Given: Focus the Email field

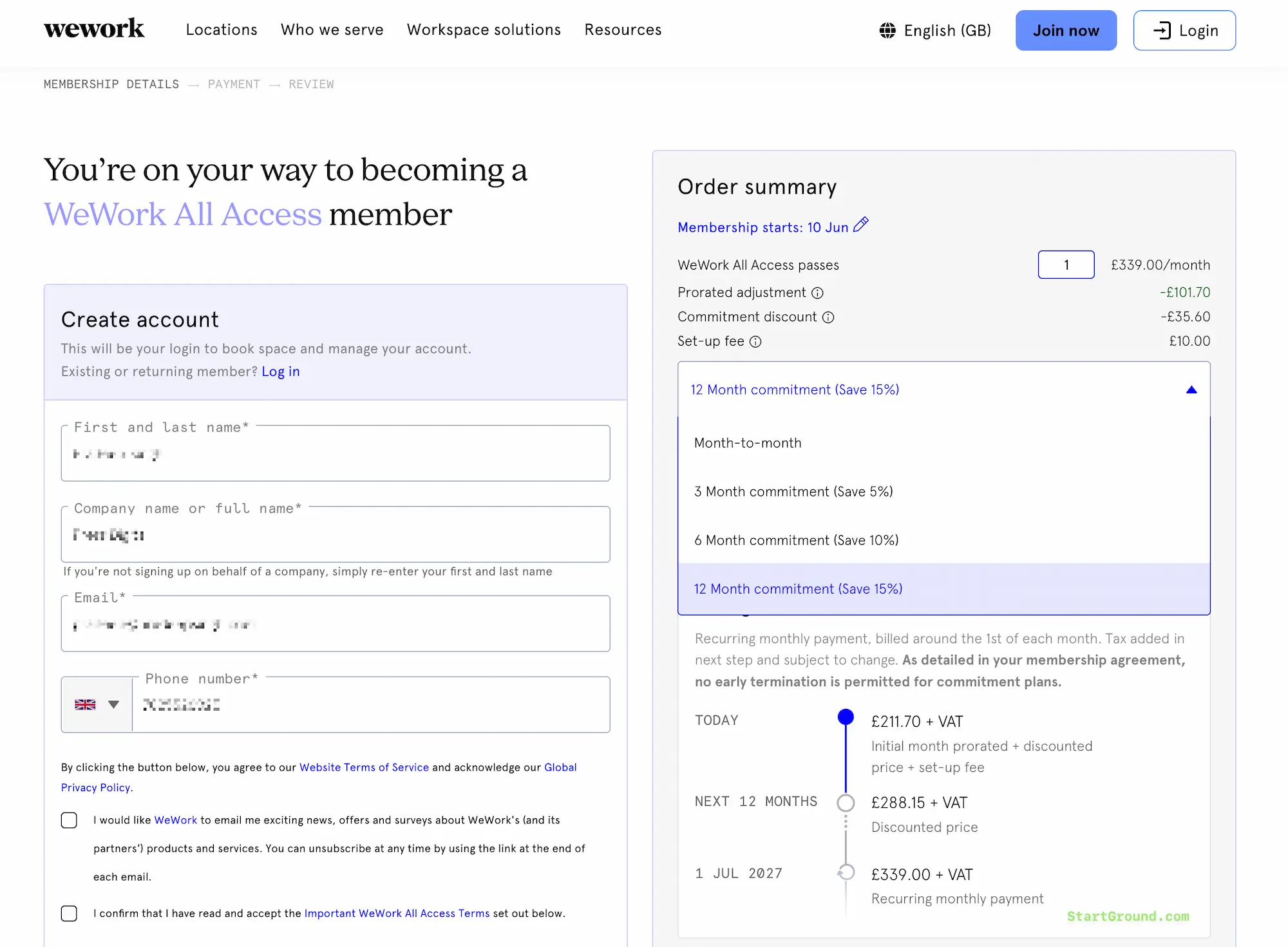Looking at the screenshot, I should click(x=336, y=624).
